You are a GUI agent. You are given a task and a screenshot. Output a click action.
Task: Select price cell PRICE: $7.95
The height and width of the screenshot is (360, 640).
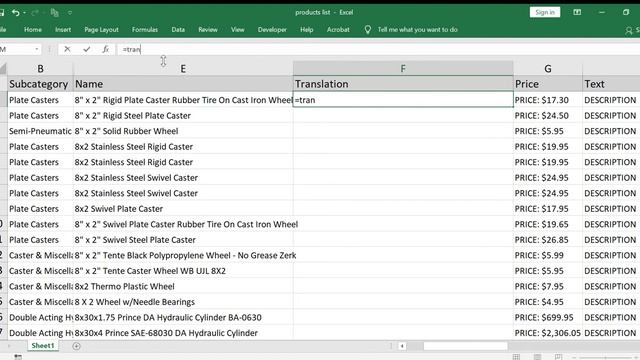click(548, 286)
